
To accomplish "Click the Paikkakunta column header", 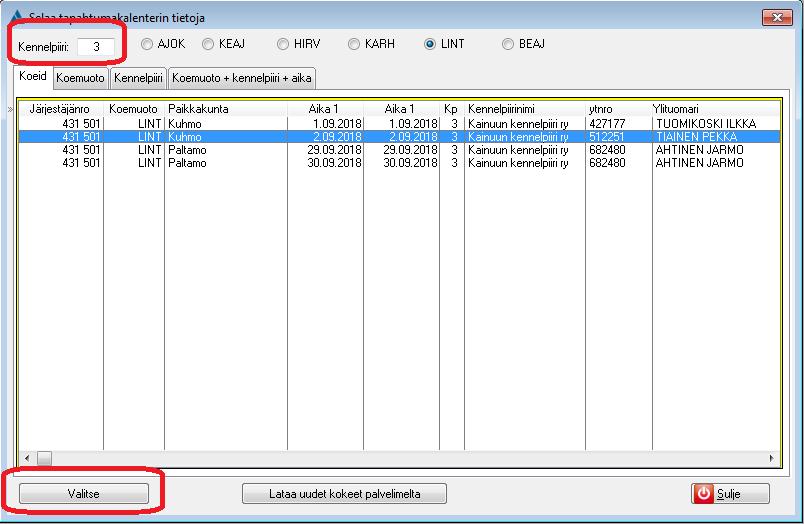I will click(226, 109).
